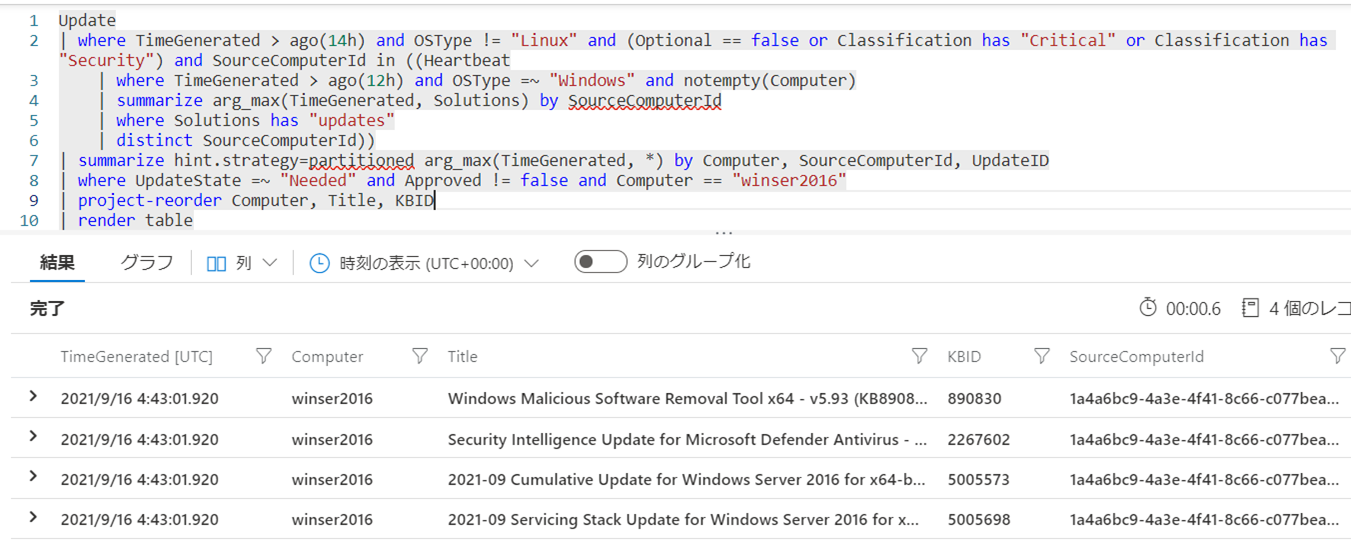Click the clock icon for time display
This screenshot has width=1351, height=546.
(319, 263)
